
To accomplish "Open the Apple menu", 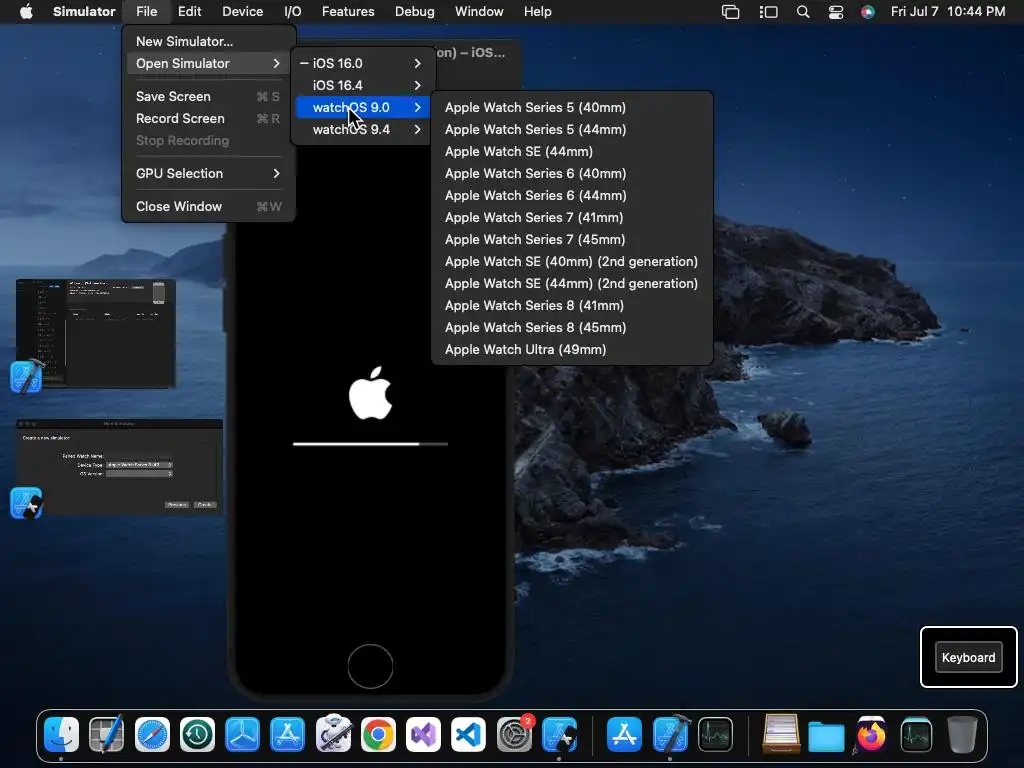I will coord(26,12).
